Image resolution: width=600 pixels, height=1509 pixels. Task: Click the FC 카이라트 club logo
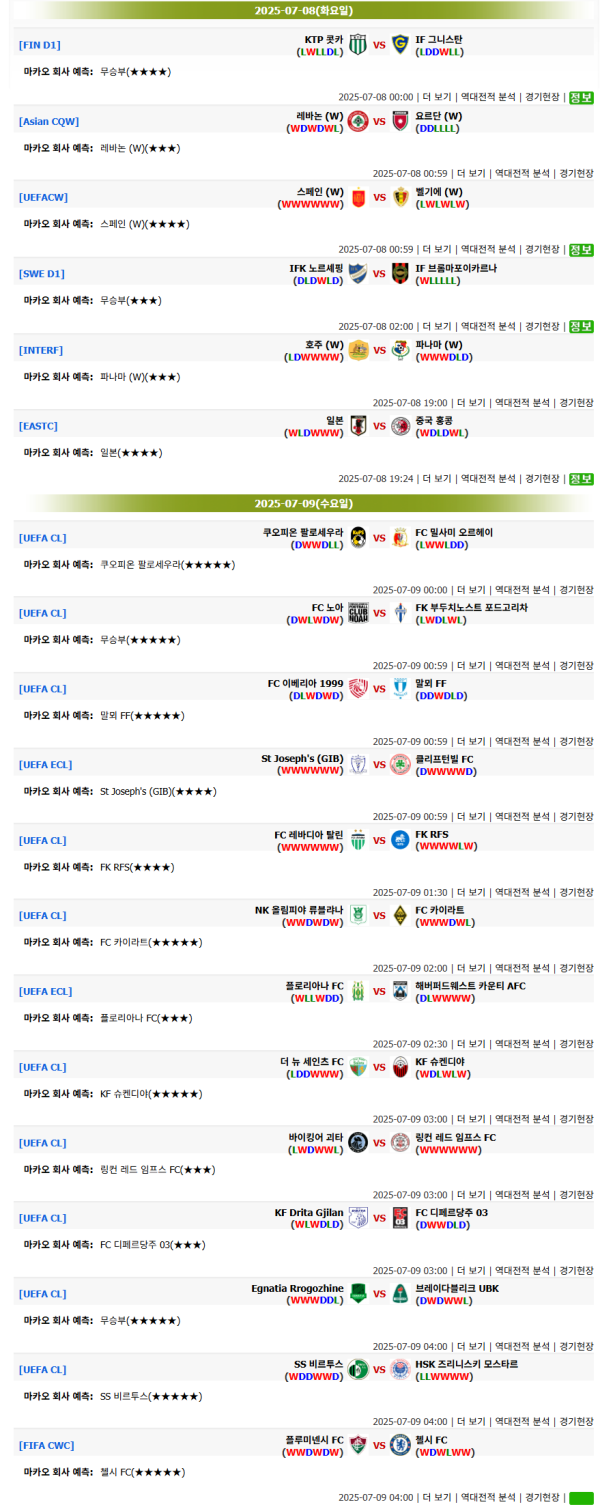point(400,916)
